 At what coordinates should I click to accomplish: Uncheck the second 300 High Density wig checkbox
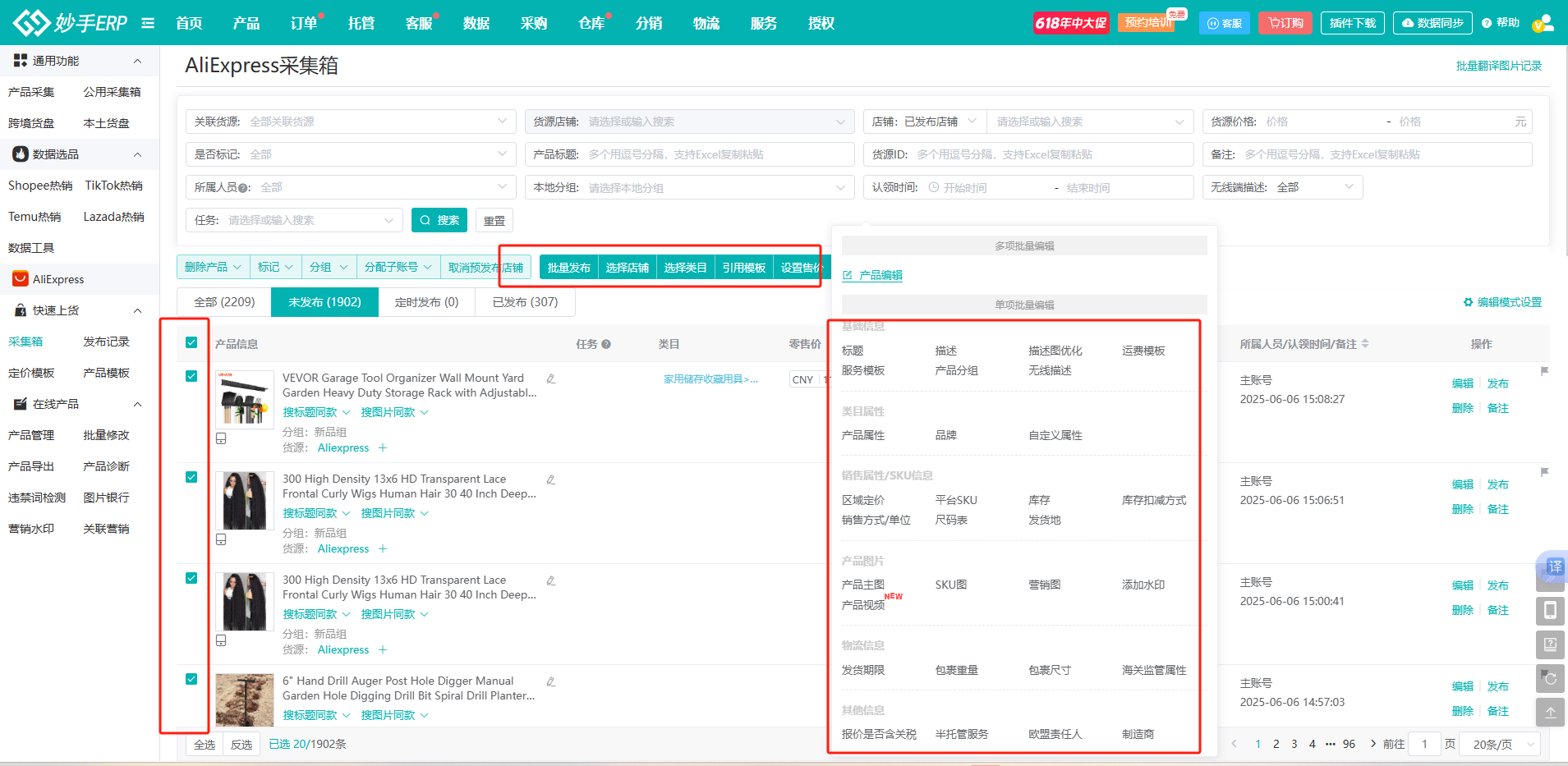[191, 578]
